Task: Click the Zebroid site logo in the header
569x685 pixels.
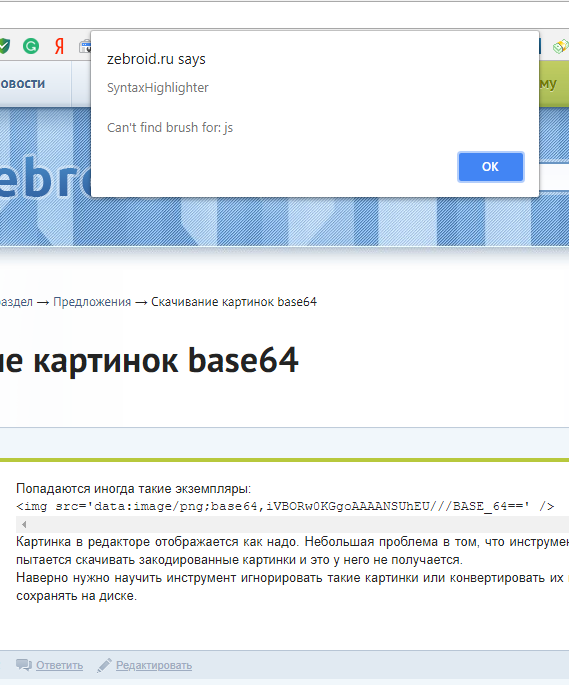Action: point(45,179)
